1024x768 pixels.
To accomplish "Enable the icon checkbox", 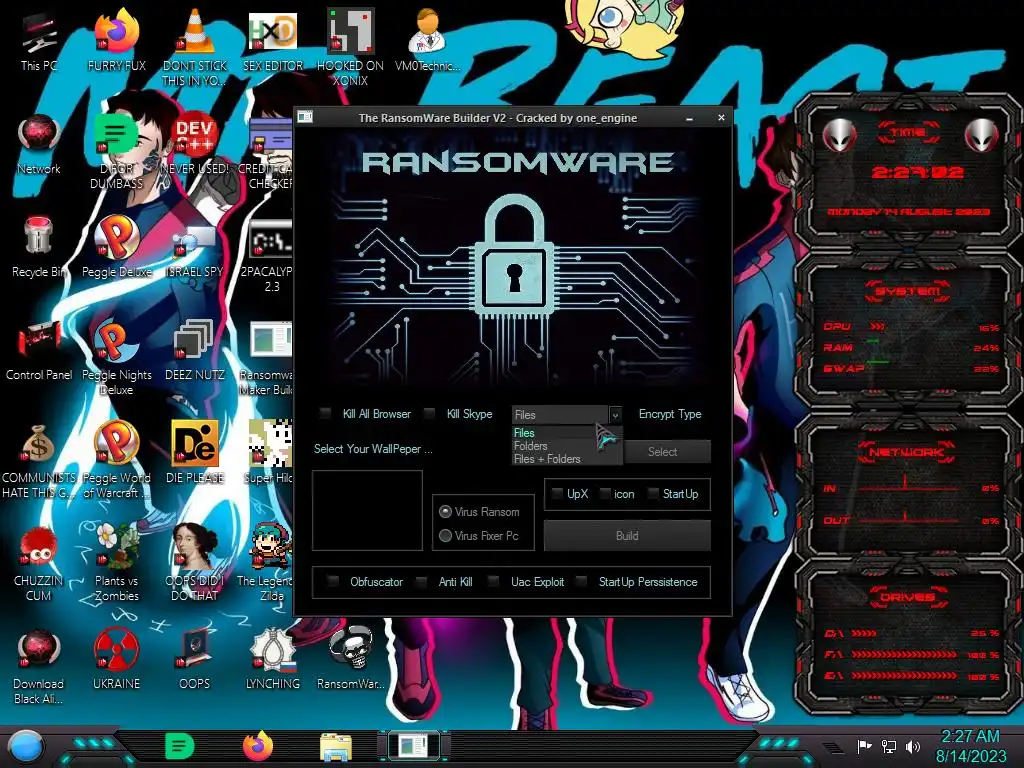I will point(605,494).
